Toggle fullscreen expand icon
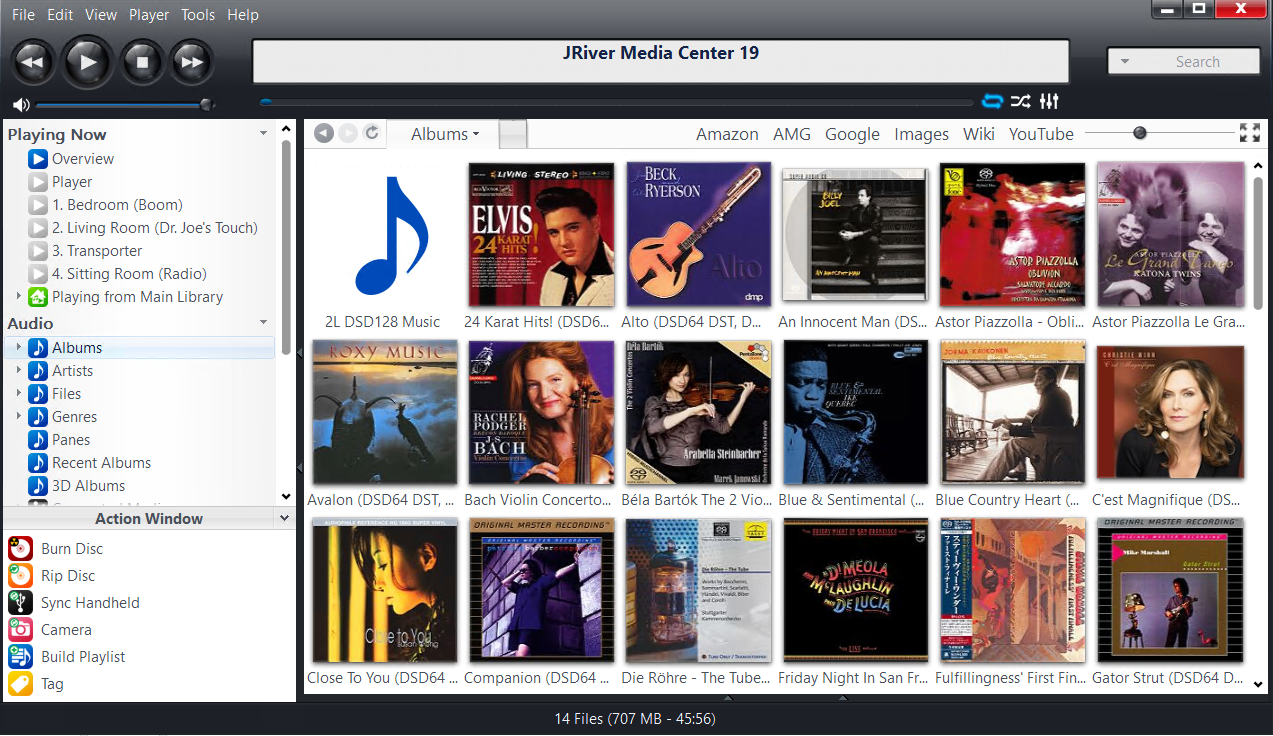The width and height of the screenshot is (1273, 736). [1249, 133]
